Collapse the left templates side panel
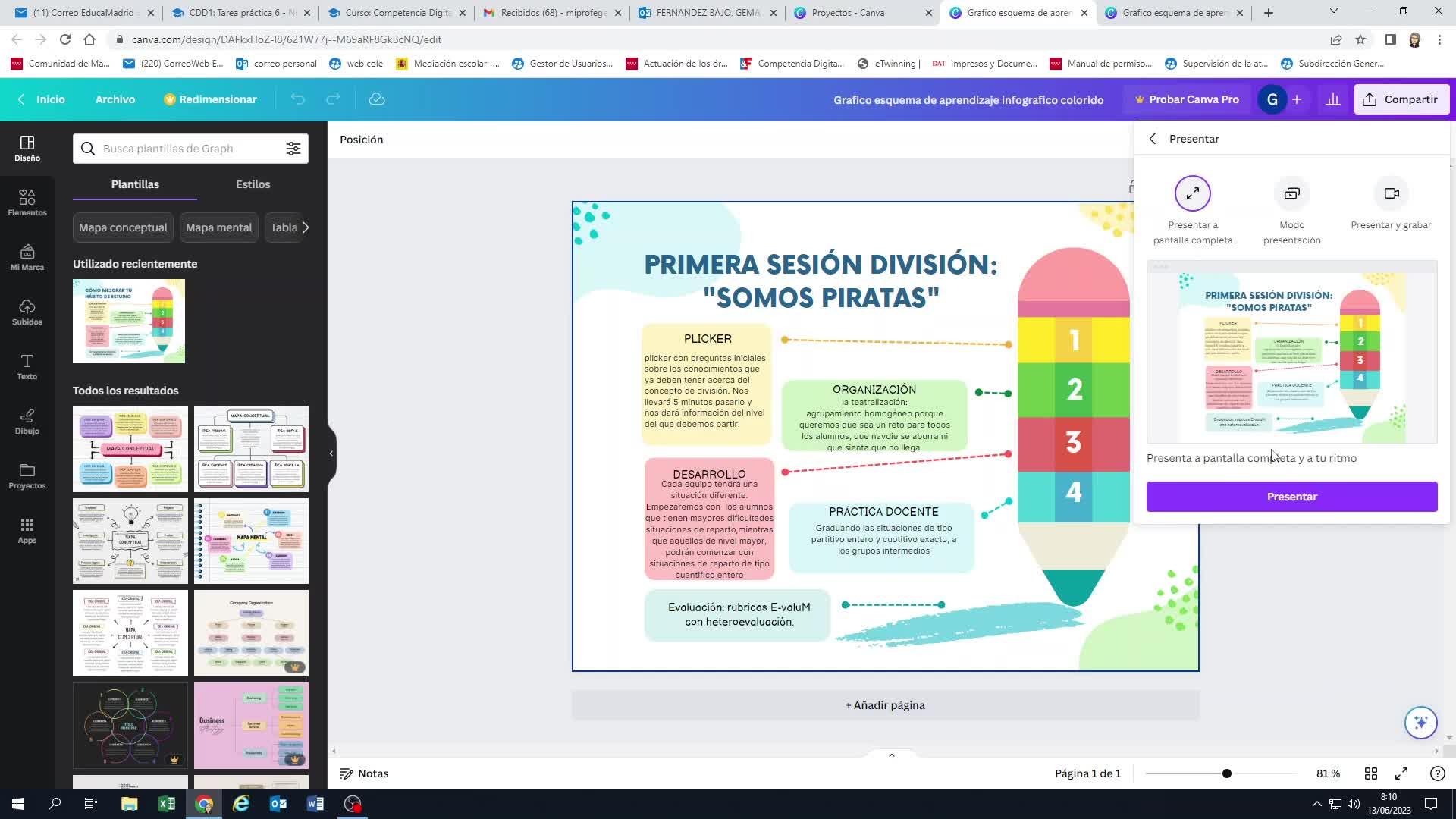The width and height of the screenshot is (1456, 819). pyautogui.click(x=331, y=453)
